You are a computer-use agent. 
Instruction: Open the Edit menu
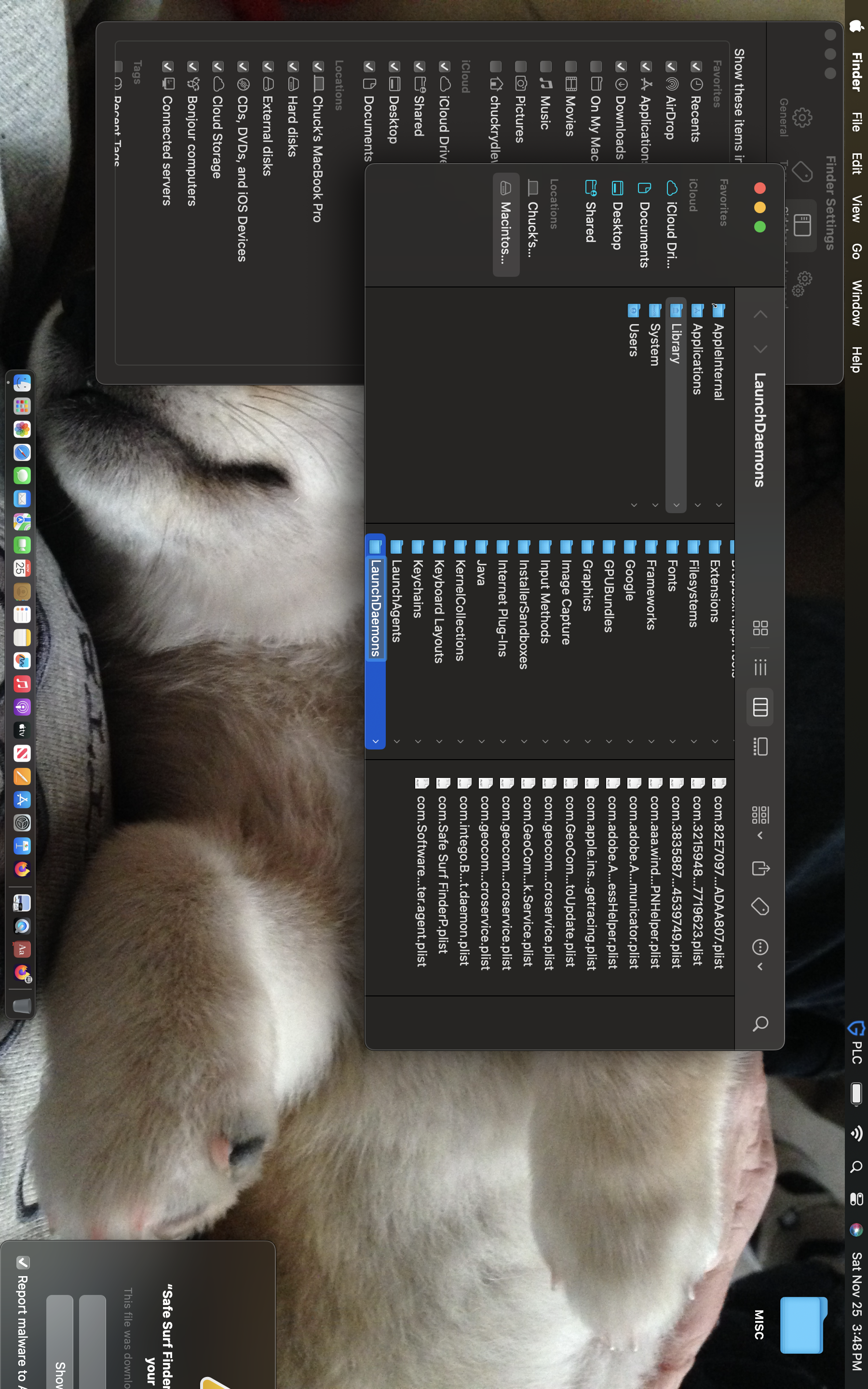[856, 163]
